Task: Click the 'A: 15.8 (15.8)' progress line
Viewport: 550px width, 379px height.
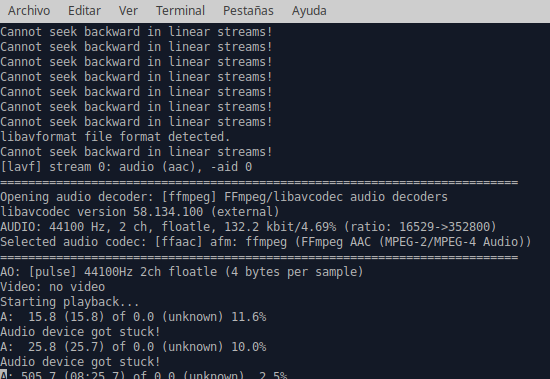Action: pyautogui.click(x=133, y=317)
